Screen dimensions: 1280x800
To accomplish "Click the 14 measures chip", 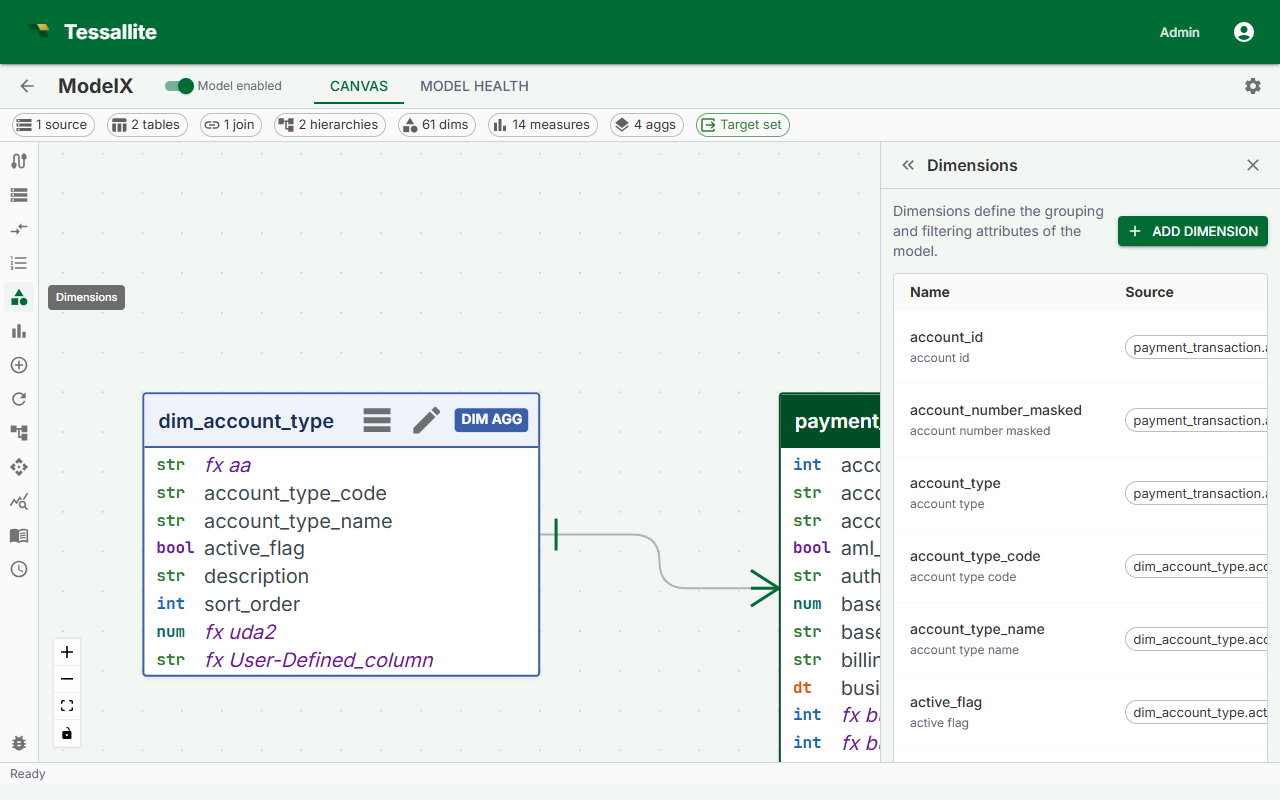I will point(543,125).
